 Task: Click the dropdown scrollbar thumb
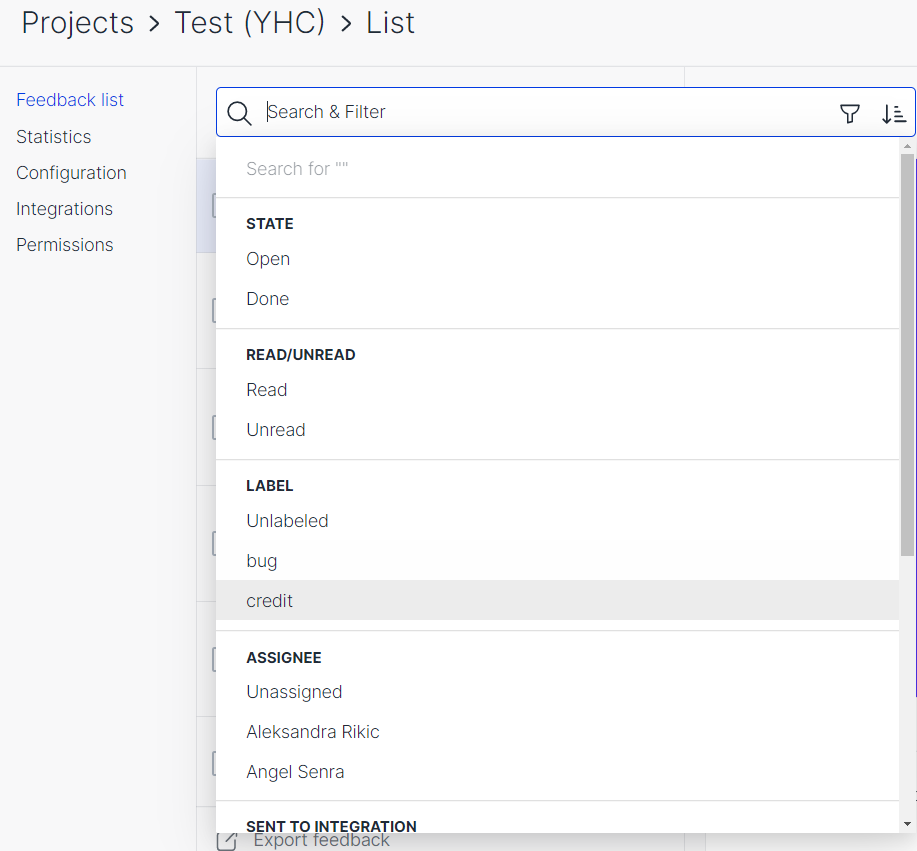point(907,355)
